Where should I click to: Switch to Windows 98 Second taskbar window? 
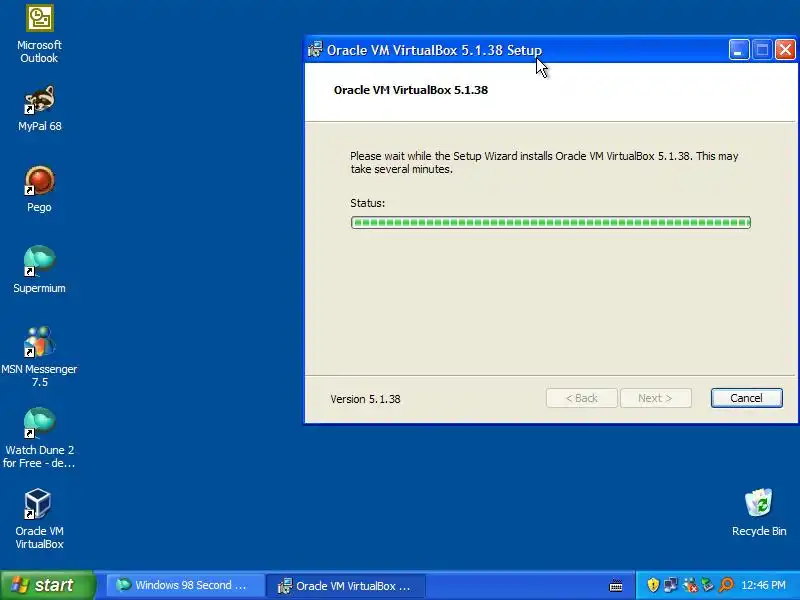[184, 585]
